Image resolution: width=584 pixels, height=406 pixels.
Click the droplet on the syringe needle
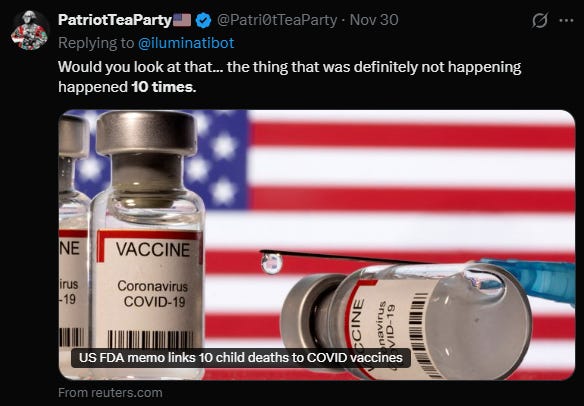[272, 263]
